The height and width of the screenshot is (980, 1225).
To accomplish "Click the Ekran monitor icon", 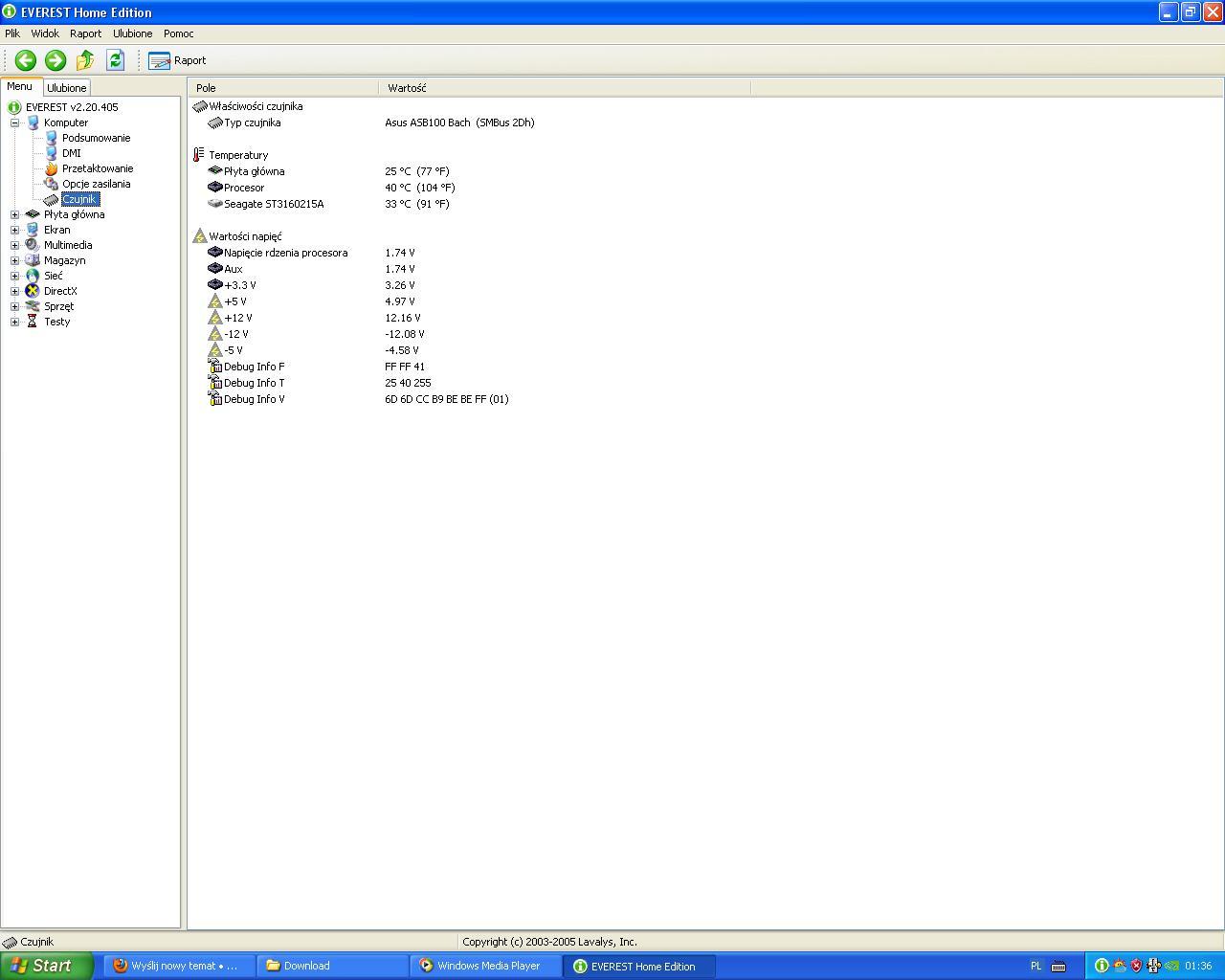I will [x=33, y=230].
